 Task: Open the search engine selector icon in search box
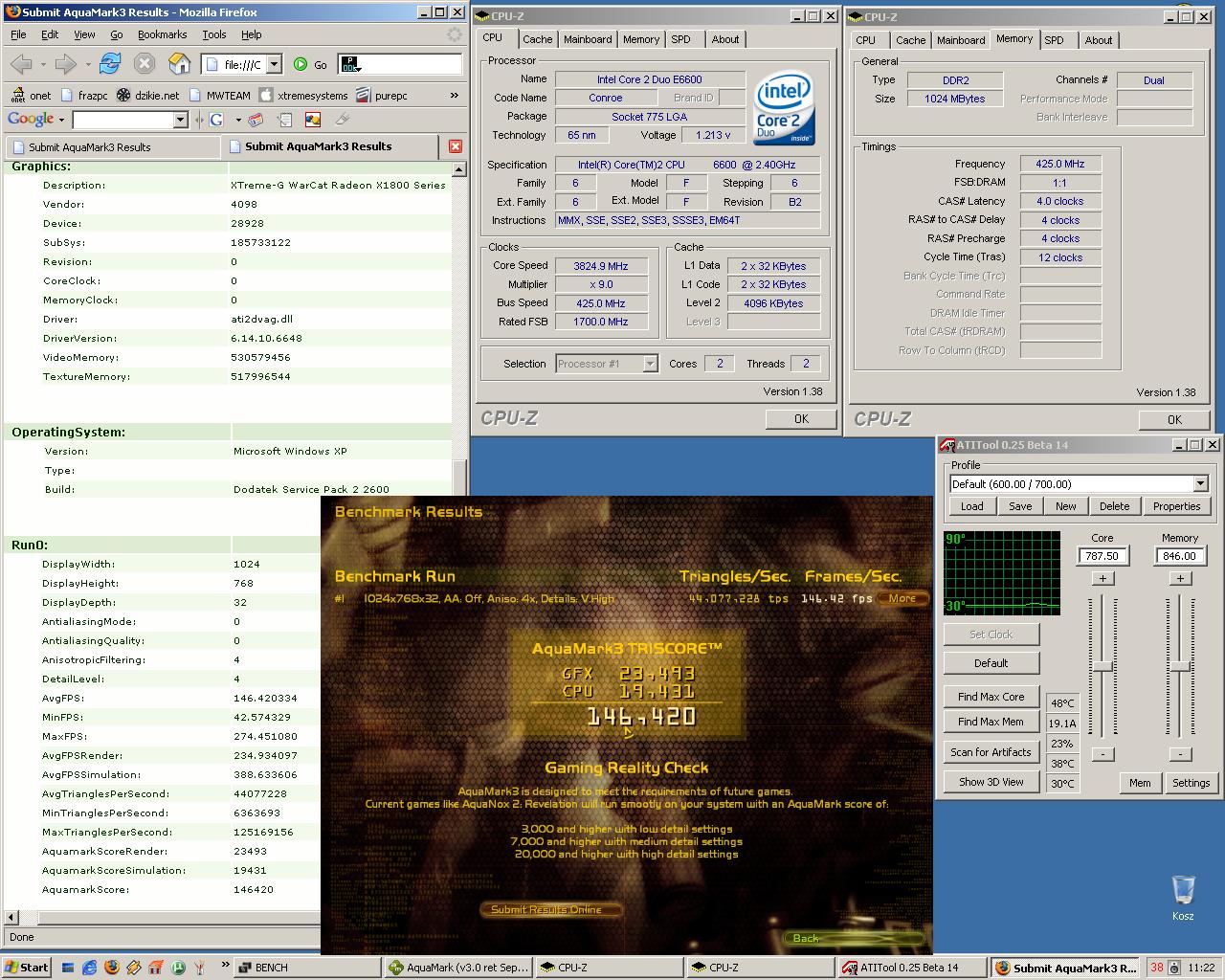click(x=350, y=64)
